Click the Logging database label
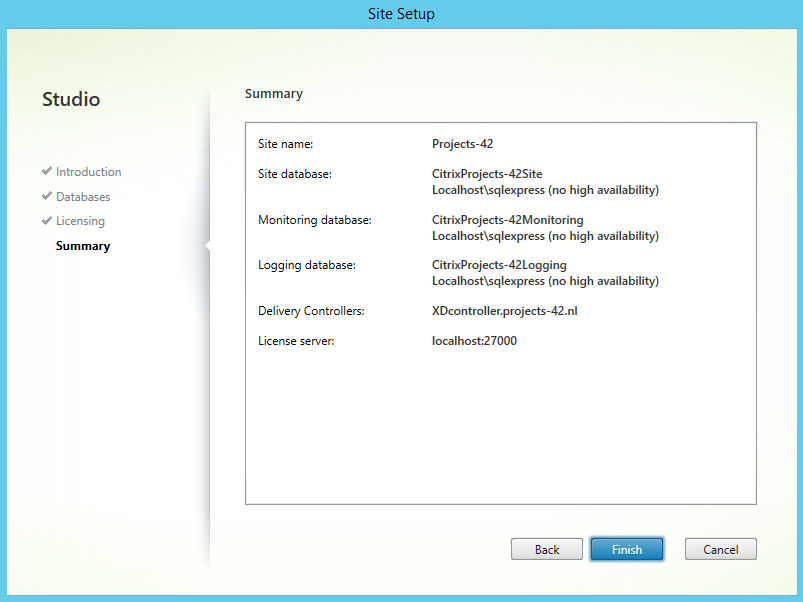 [x=307, y=265]
